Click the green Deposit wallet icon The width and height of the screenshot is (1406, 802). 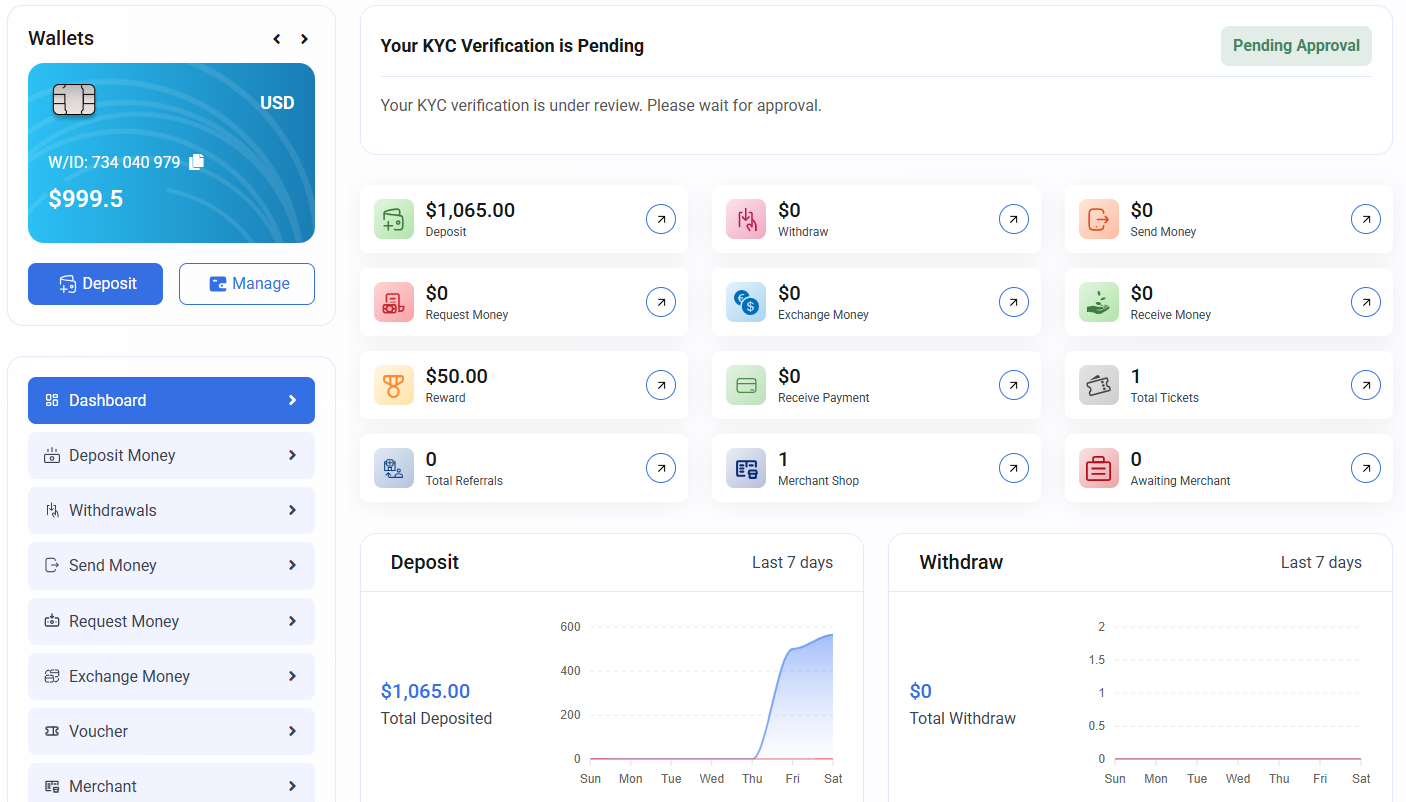[x=394, y=219]
